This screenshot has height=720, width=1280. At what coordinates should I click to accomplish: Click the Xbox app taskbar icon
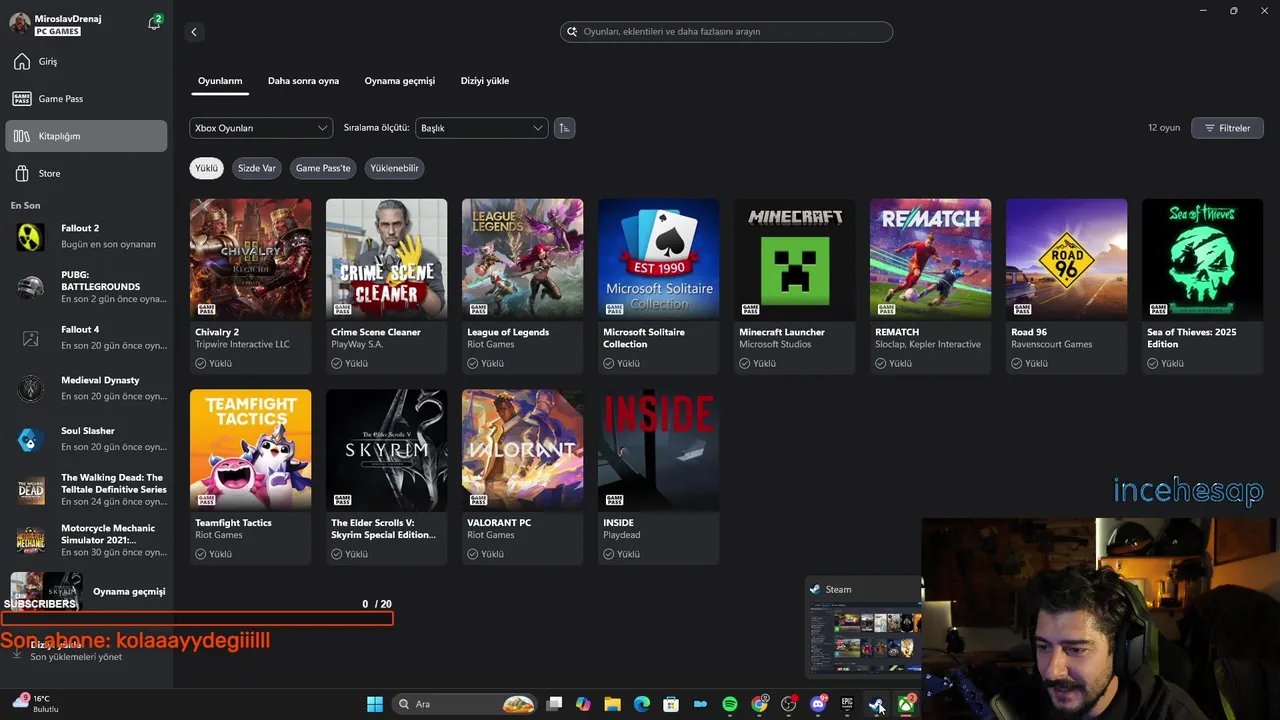click(906, 704)
